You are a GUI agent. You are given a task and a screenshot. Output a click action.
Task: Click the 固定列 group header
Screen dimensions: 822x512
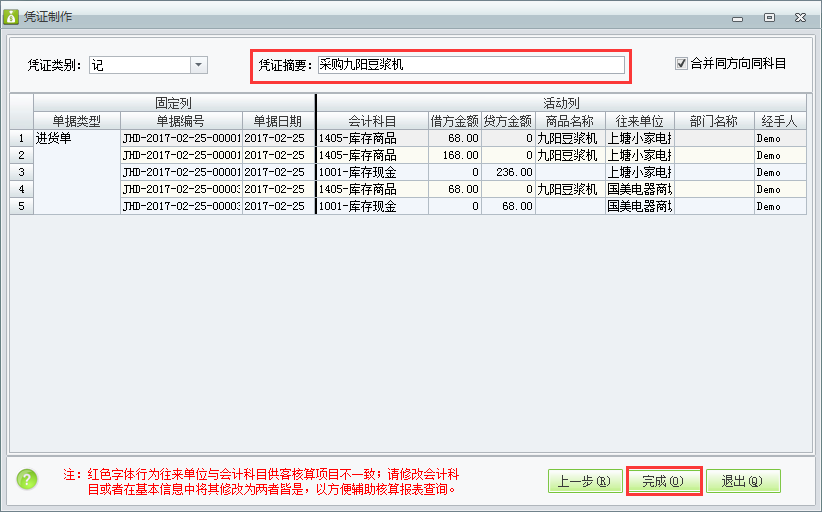tap(174, 103)
